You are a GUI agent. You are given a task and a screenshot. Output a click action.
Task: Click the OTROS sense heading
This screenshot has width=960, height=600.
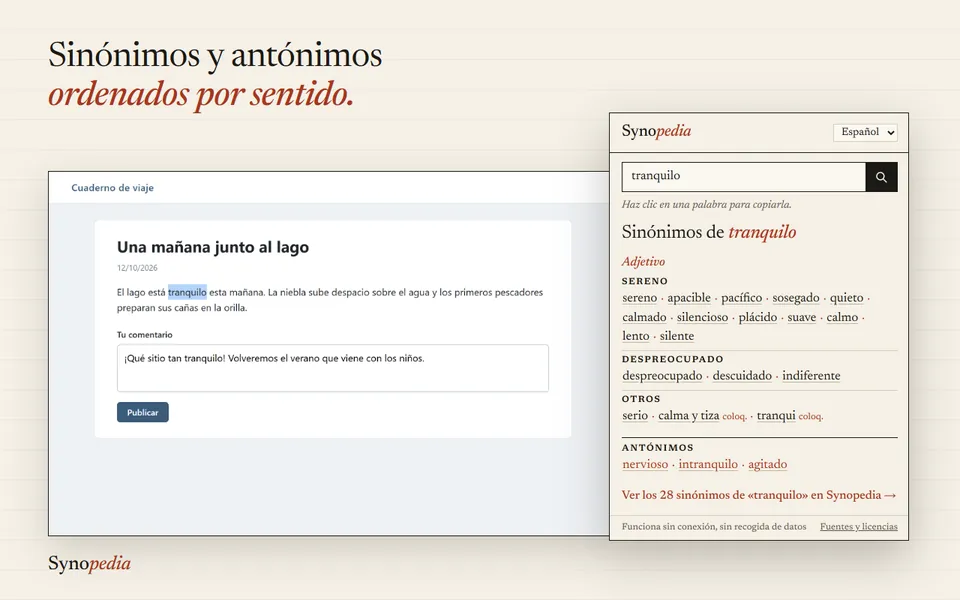click(x=641, y=399)
